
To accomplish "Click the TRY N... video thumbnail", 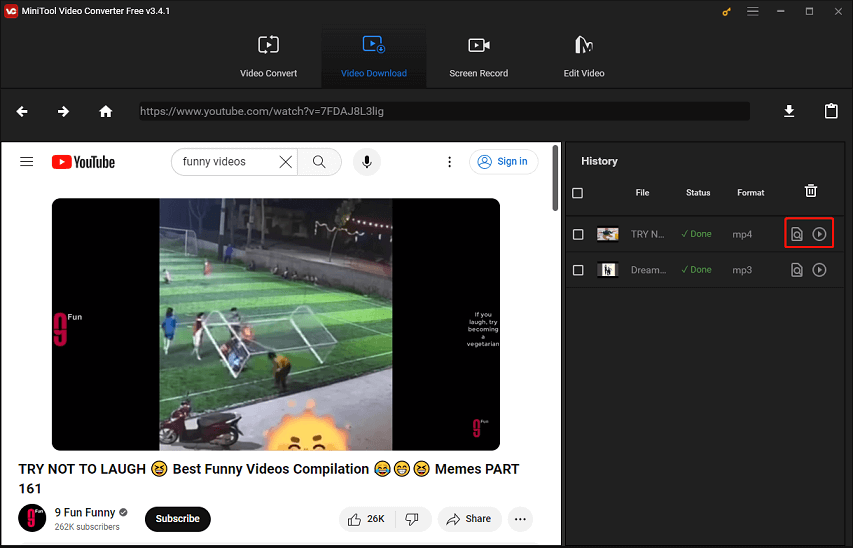I will [608, 234].
